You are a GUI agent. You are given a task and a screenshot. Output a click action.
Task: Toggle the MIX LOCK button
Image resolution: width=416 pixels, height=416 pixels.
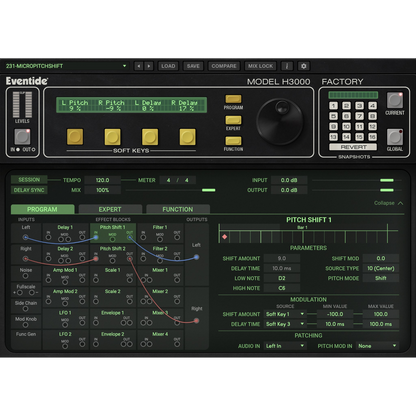260,66
